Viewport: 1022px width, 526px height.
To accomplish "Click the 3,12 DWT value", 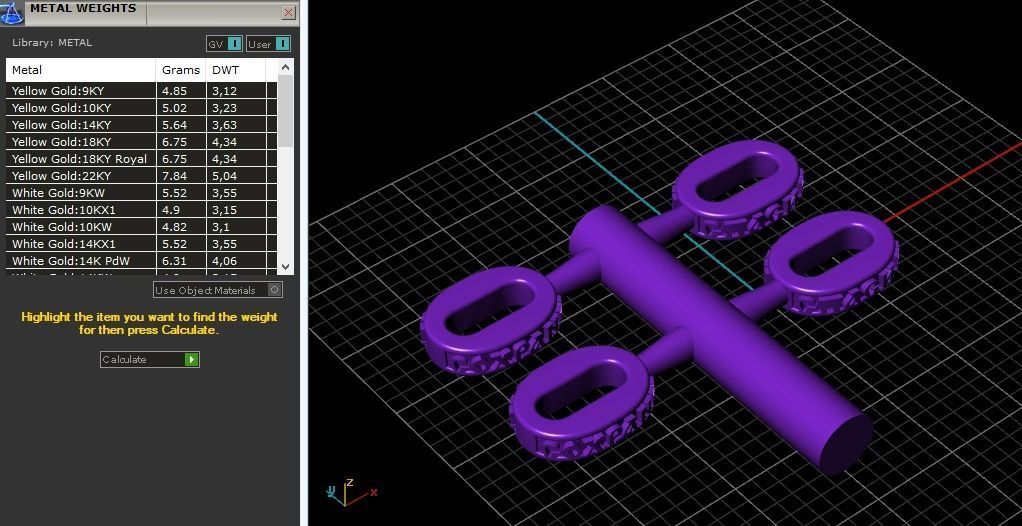I will coord(224,91).
